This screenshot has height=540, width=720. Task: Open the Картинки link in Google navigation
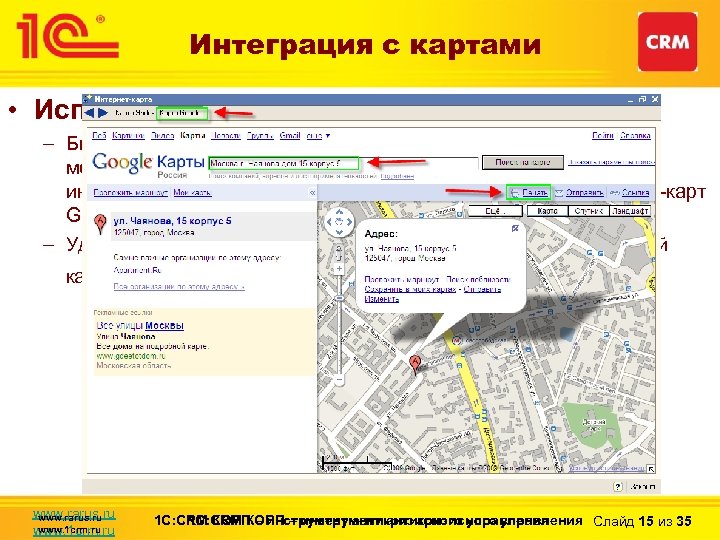pos(129,135)
